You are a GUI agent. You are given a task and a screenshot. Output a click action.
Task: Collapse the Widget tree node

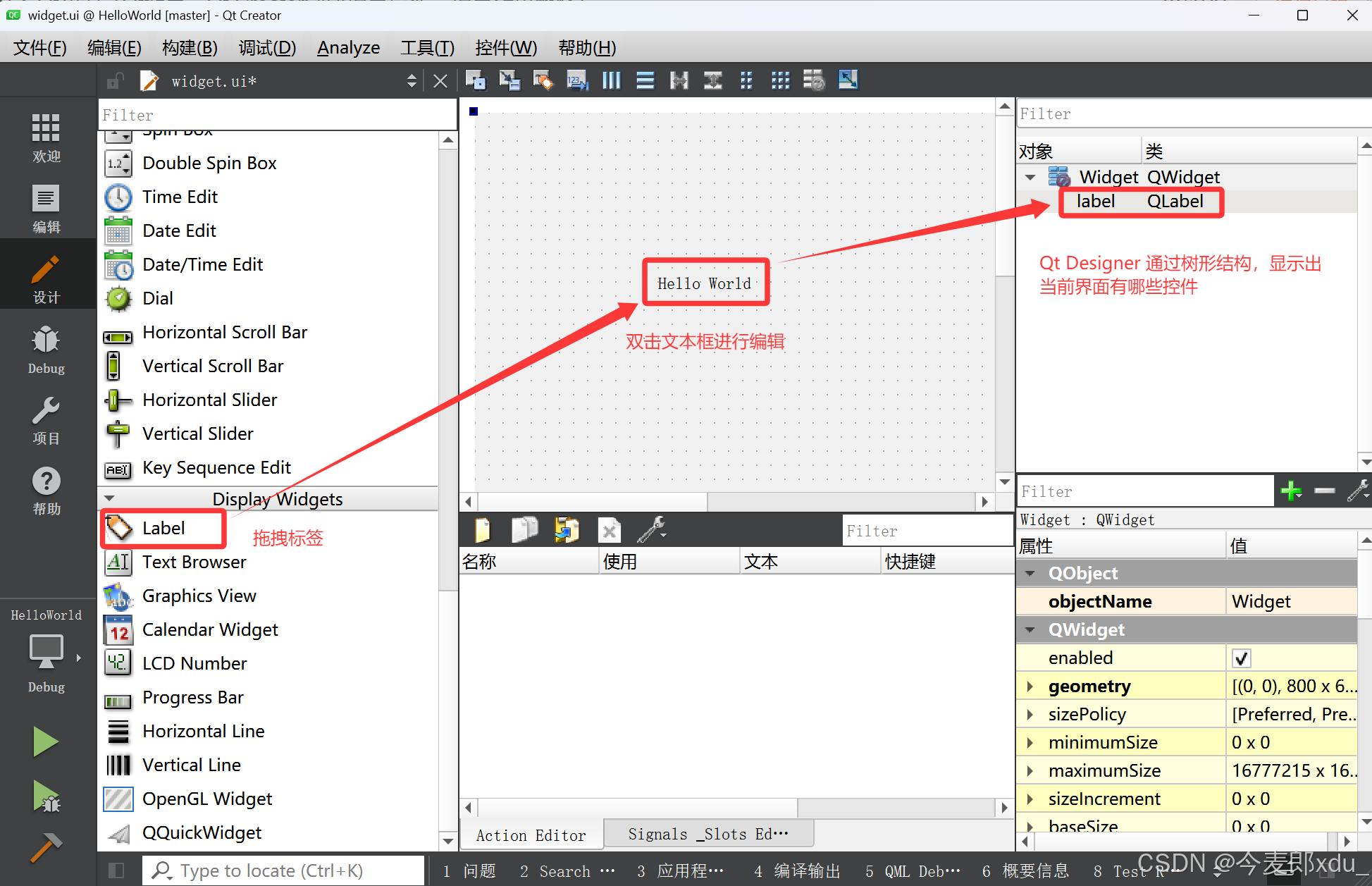pos(1030,177)
